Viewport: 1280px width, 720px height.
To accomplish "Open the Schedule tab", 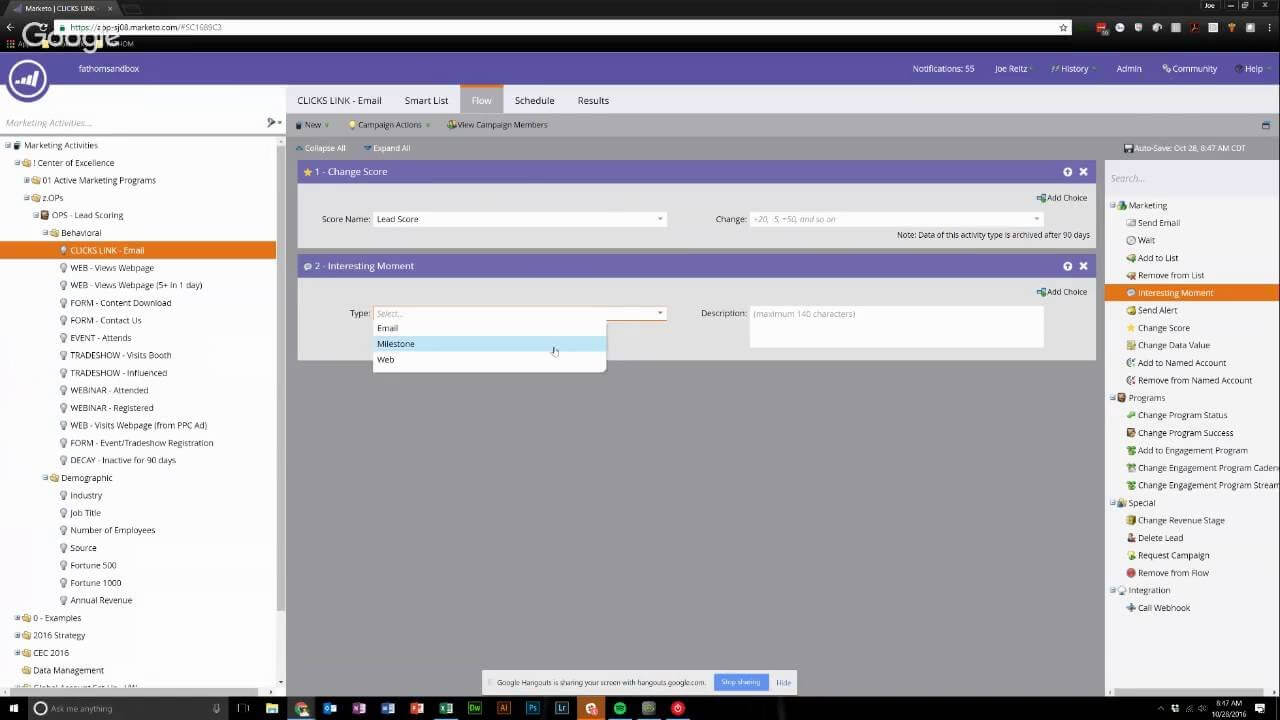I will click(x=534, y=101).
